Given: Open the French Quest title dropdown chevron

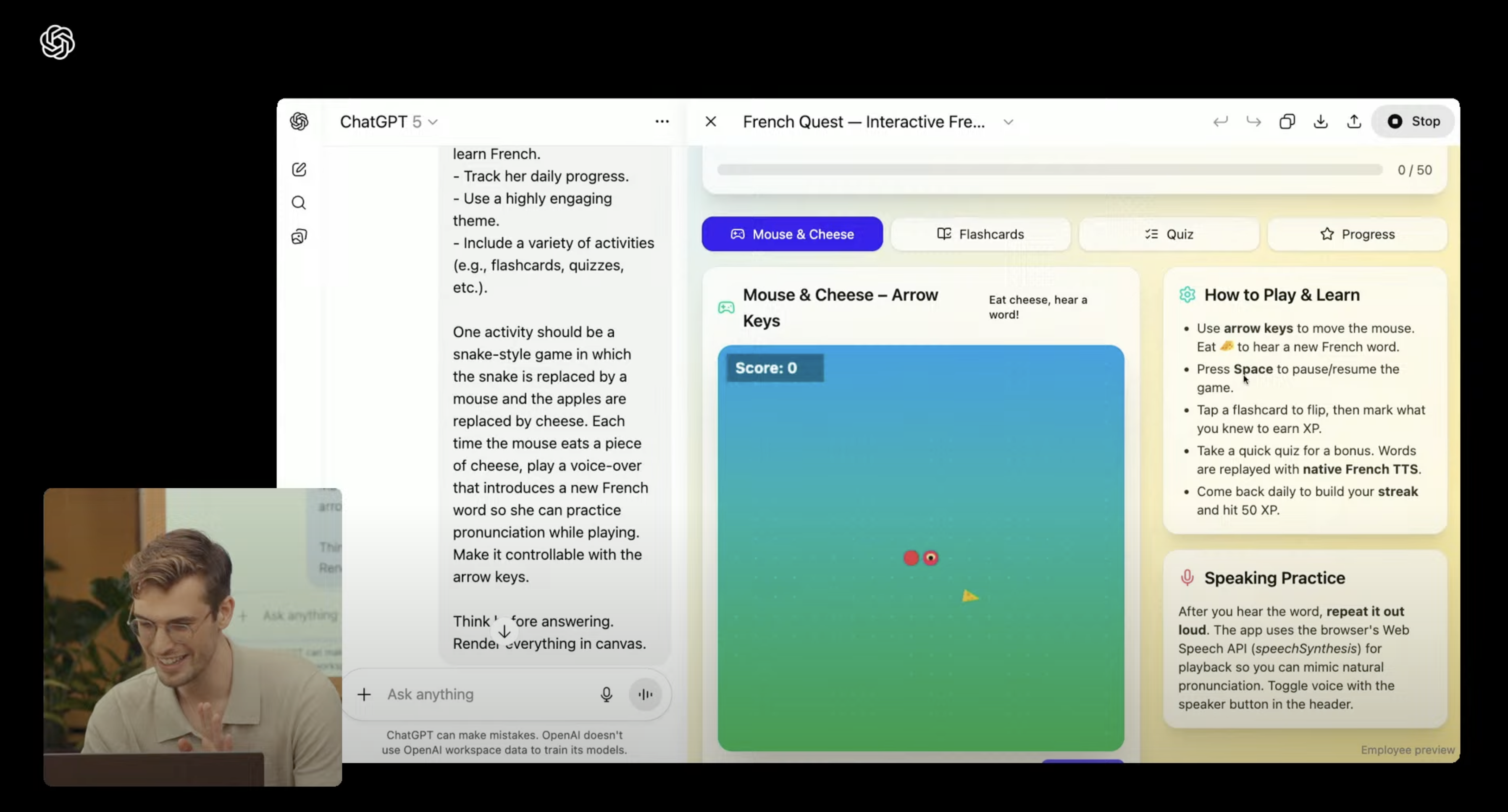Looking at the screenshot, I should (x=1008, y=122).
